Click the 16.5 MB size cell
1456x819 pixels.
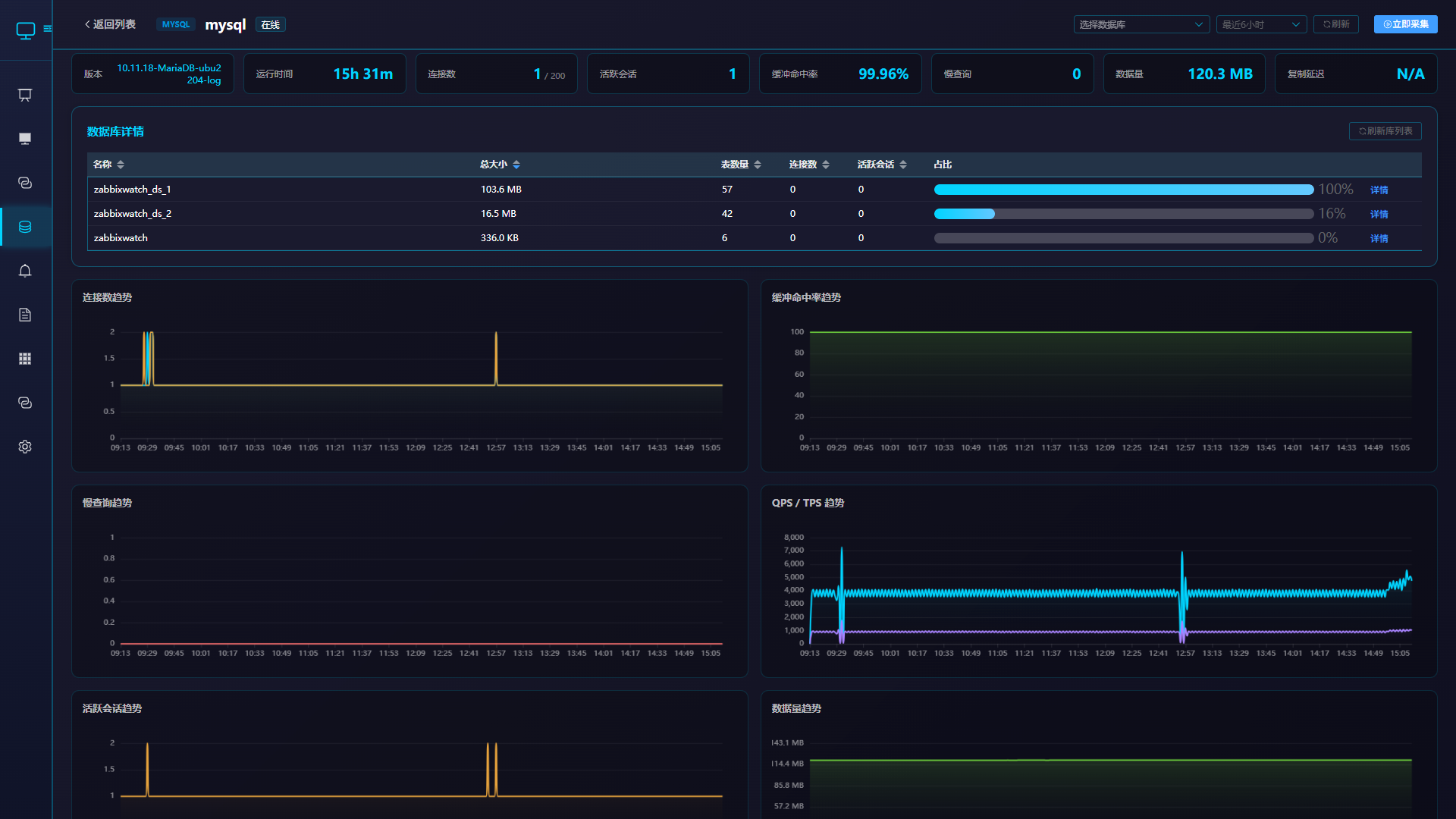point(498,214)
